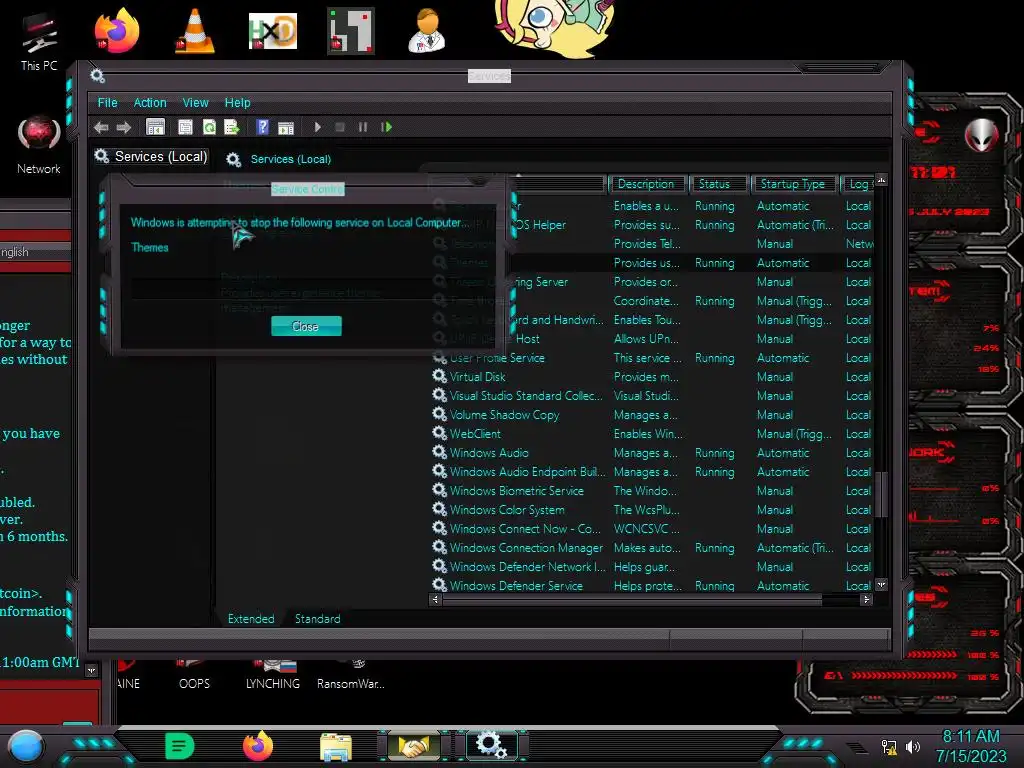Click the Back arrow in Services toolbar
Screen dimensions: 1024x768
pyautogui.click(x=101, y=127)
